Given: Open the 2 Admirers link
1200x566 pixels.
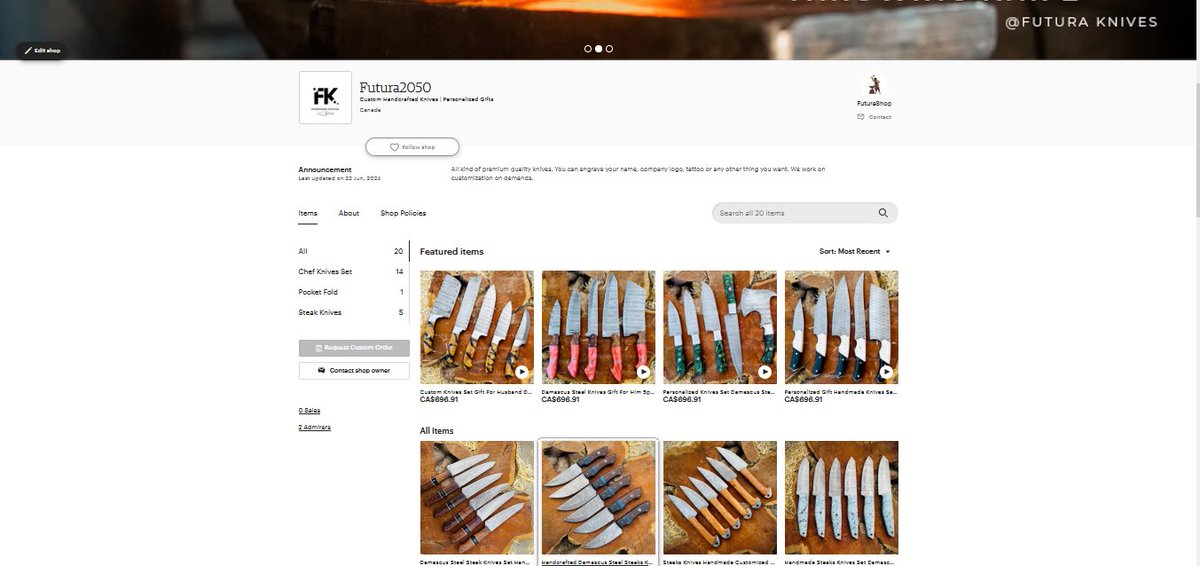Looking at the screenshot, I should point(314,427).
